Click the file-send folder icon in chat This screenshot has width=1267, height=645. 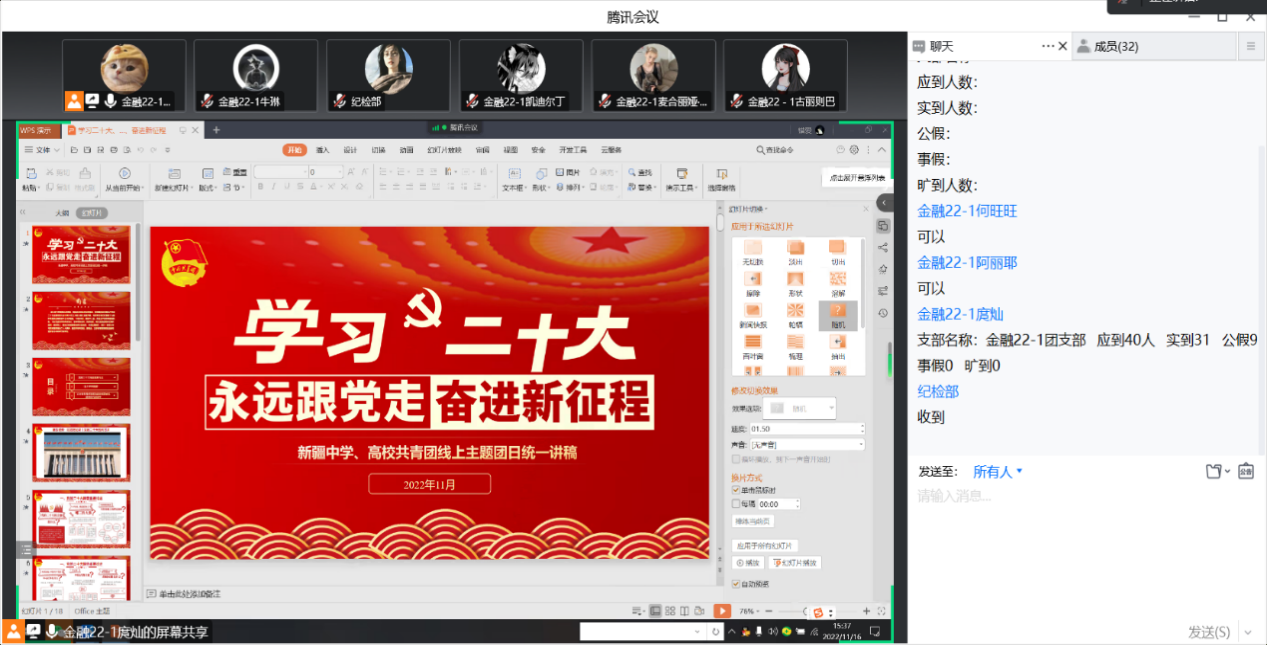tap(1214, 472)
